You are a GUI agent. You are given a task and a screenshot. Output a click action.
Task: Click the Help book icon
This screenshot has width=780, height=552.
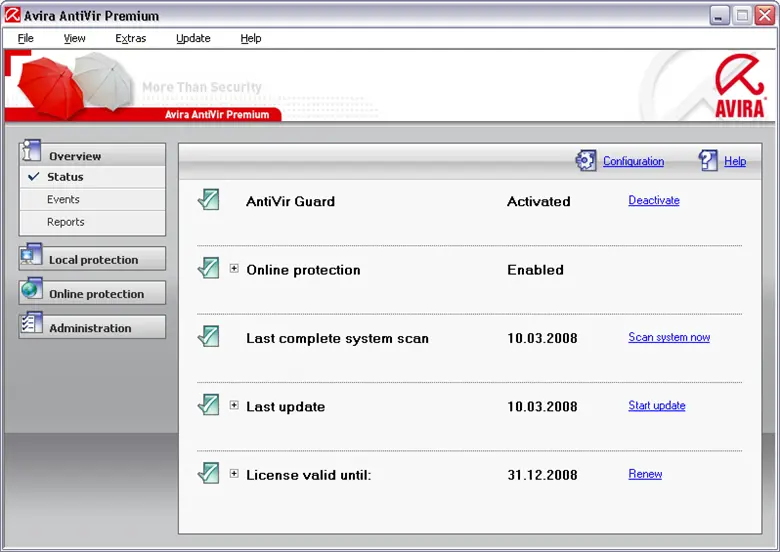coord(708,160)
